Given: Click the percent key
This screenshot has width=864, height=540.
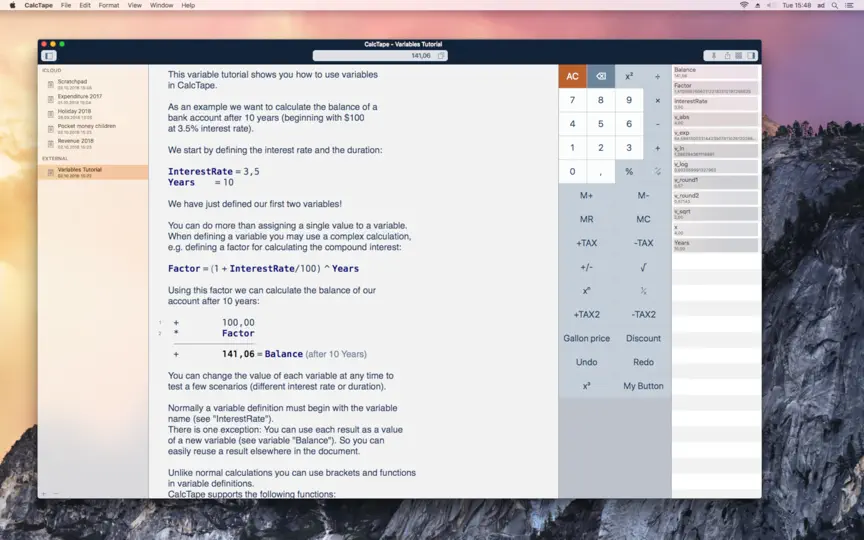Looking at the screenshot, I should 629,171.
